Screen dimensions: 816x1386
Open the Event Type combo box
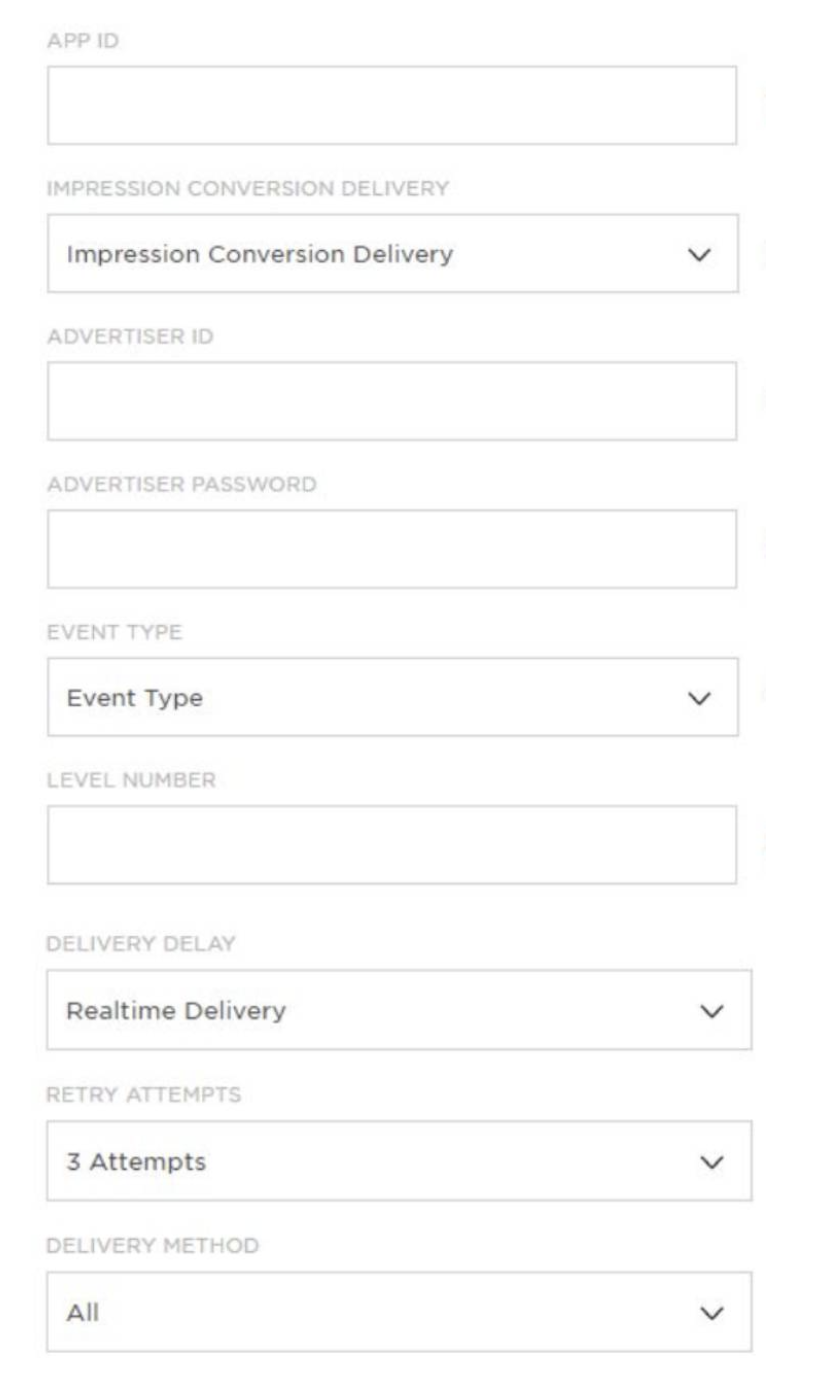pos(392,698)
